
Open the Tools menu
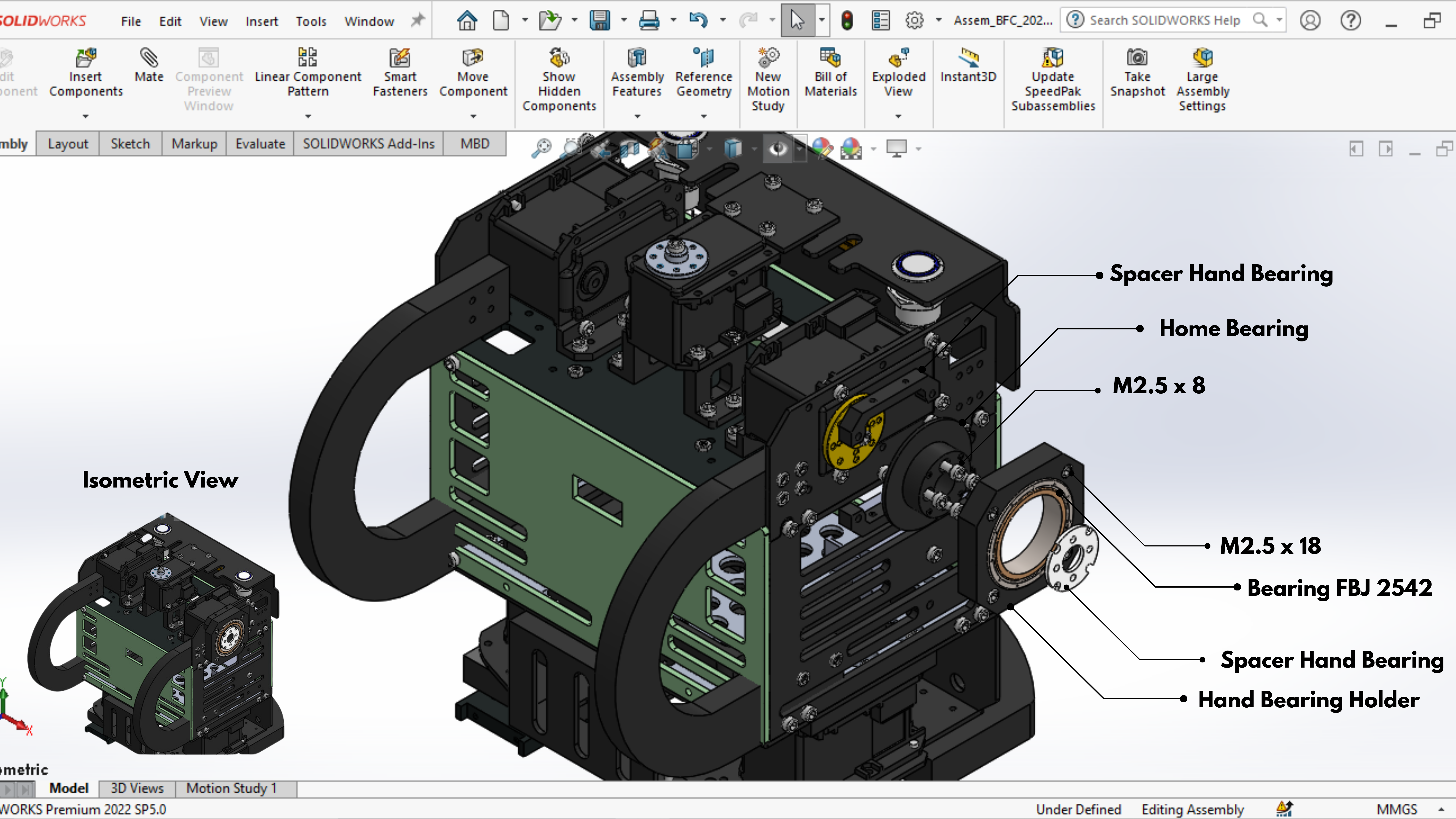pyautogui.click(x=311, y=22)
